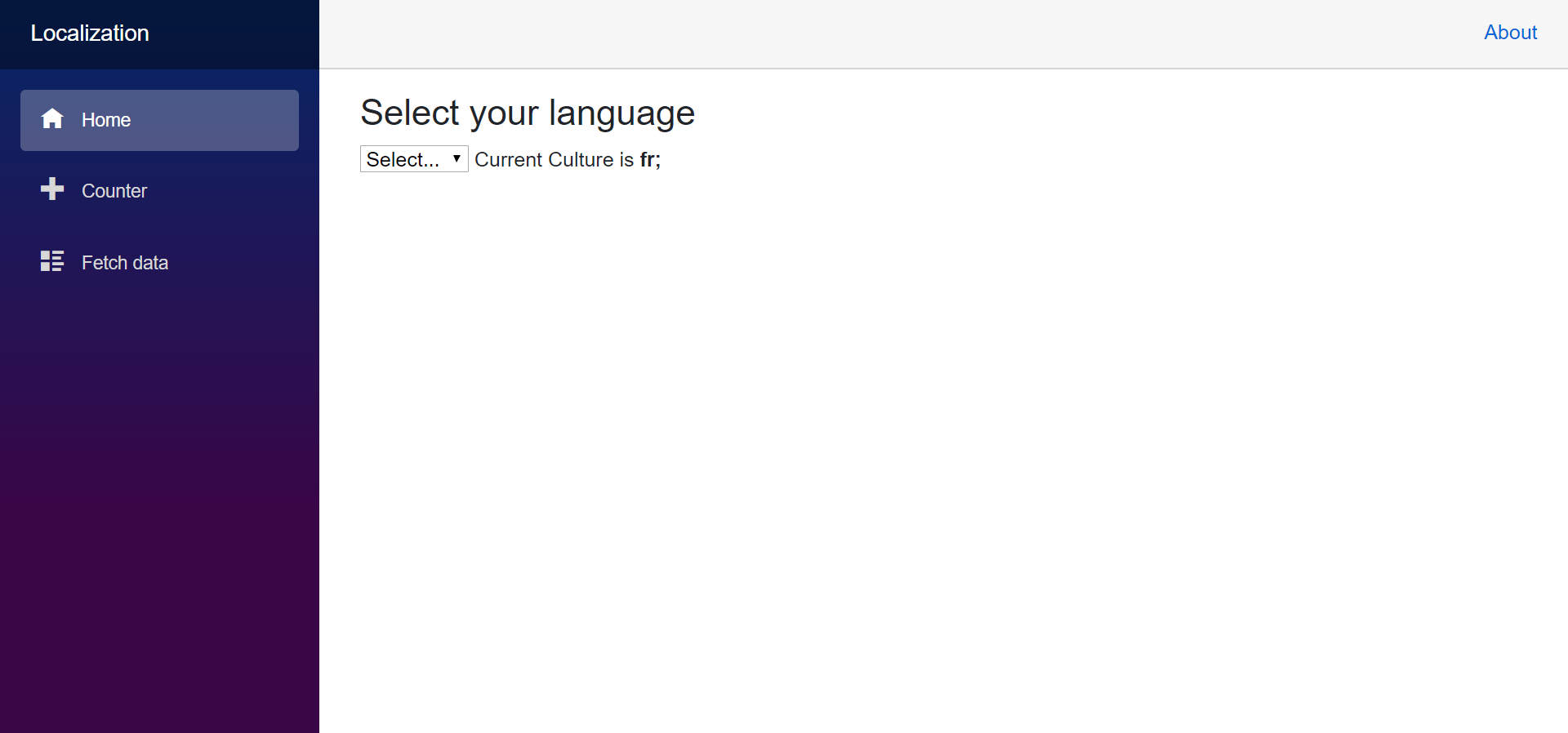The width and height of the screenshot is (1568, 733).
Task: Click the word 'Culture' in the status text
Action: click(580, 159)
